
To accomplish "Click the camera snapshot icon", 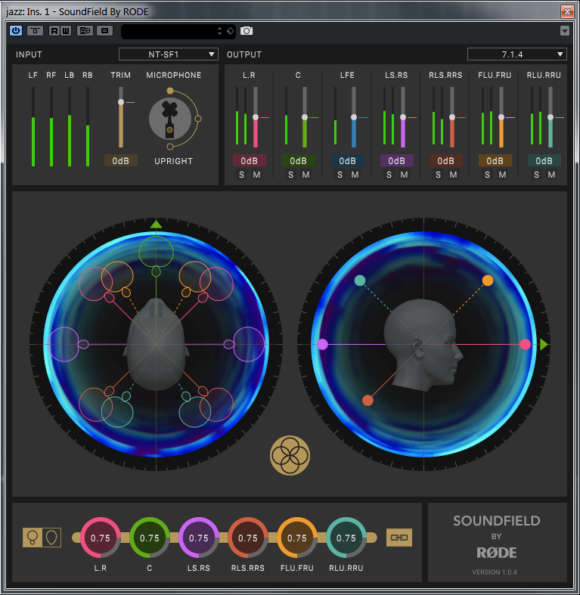I will pyautogui.click(x=246, y=31).
